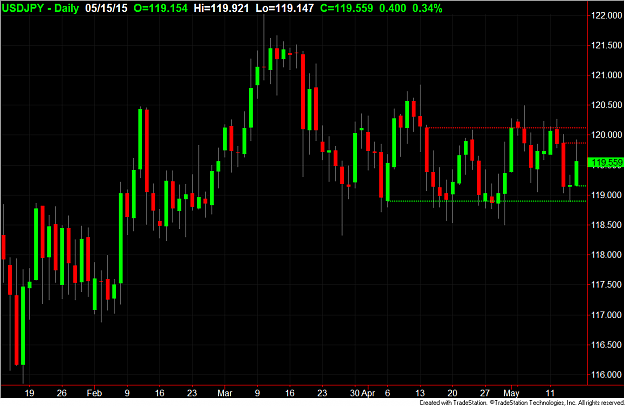The width and height of the screenshot is (625, 406).
Task: Click the 26 date label before Feb
Action: coord(61,393)
